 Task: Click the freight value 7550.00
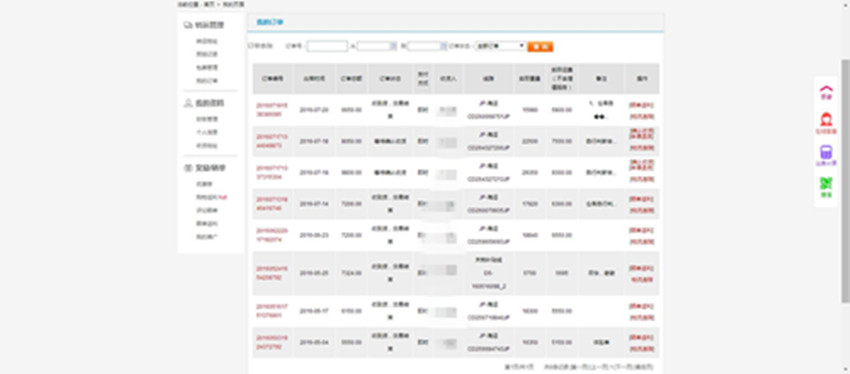tap(562, 141)
